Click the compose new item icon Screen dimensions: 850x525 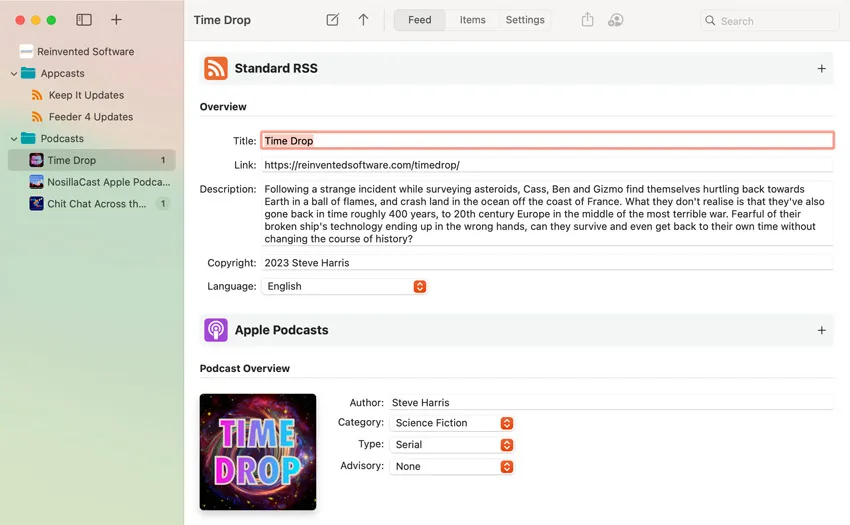(x=332, y=20)
